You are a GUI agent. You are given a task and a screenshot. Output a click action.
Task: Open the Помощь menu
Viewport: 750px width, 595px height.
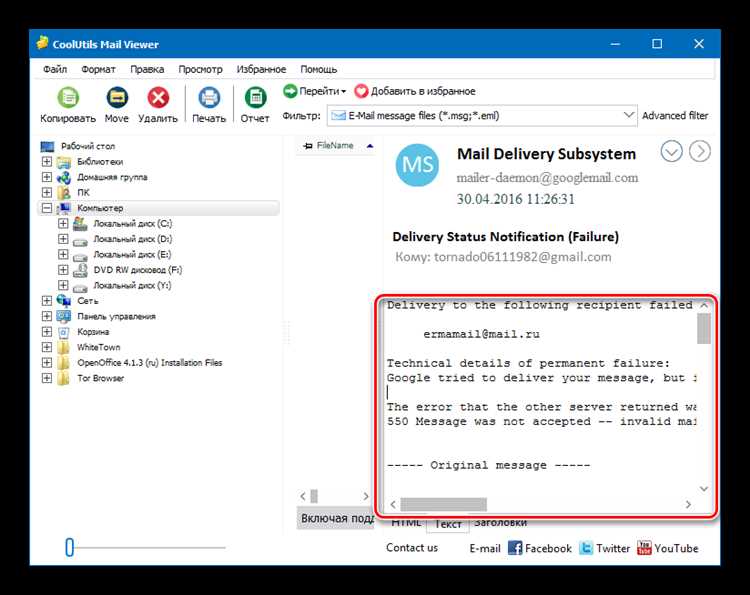[x=319, y=69]
